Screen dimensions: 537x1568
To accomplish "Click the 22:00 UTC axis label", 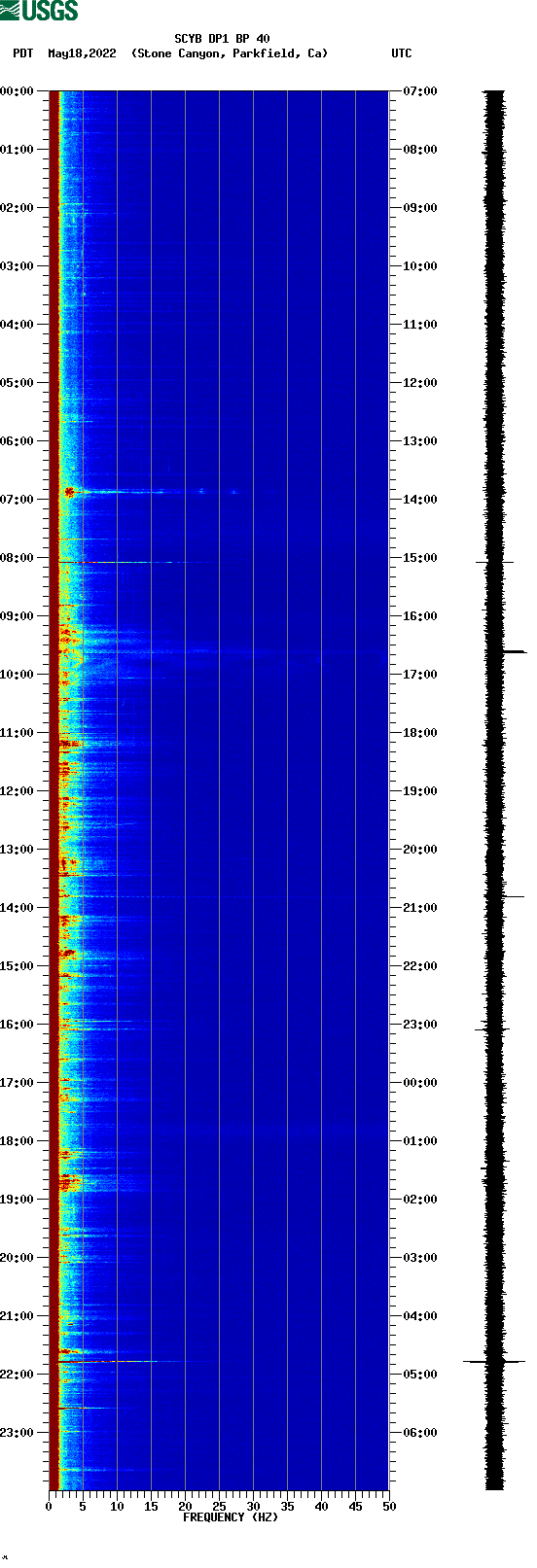I will 420,966.
